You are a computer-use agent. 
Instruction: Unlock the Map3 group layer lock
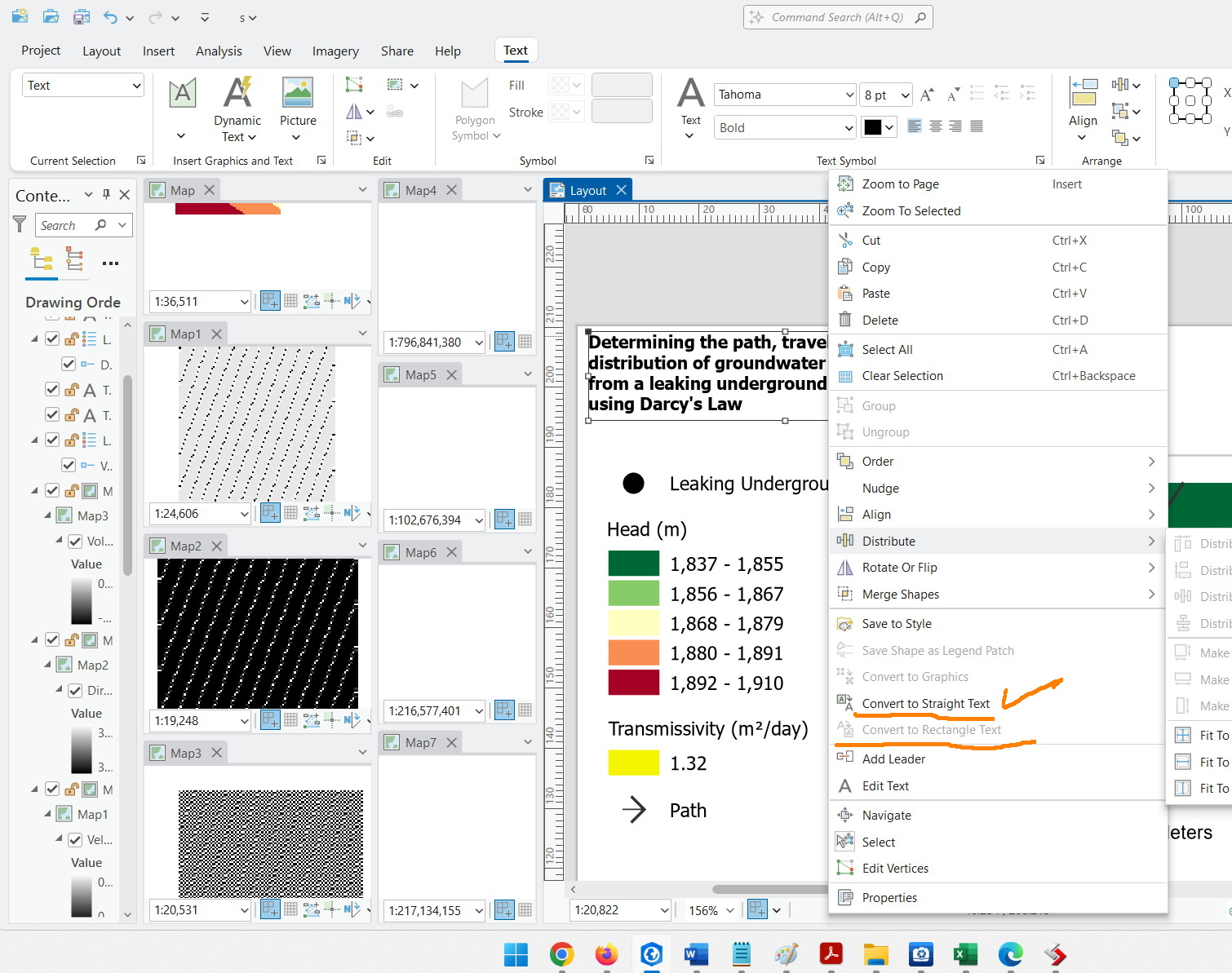pyautogui.click(x=71, y=490)
